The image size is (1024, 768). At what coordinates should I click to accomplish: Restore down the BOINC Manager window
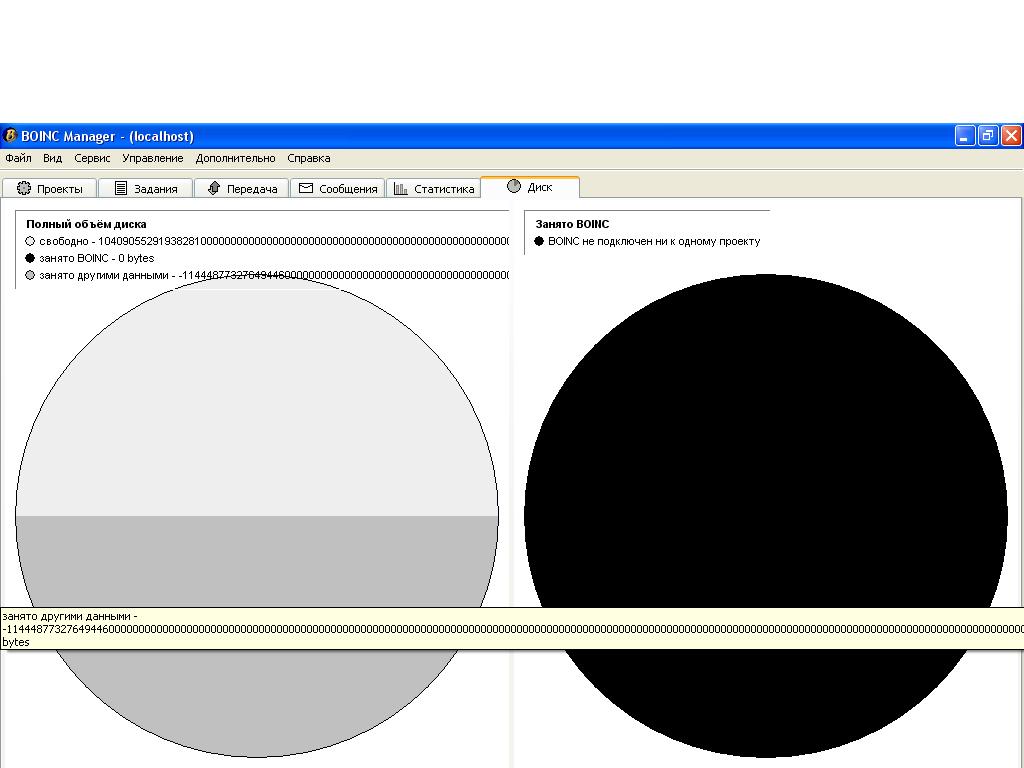click(x=987, y=136)
